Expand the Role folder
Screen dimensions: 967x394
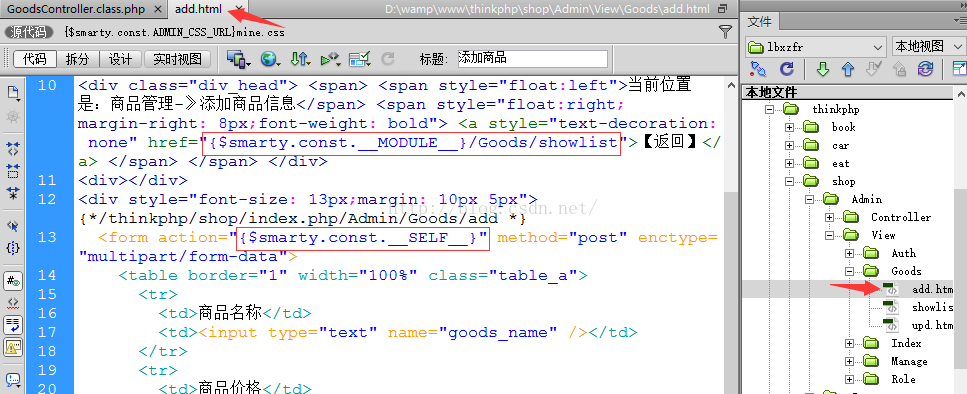(x=849, y=379)
